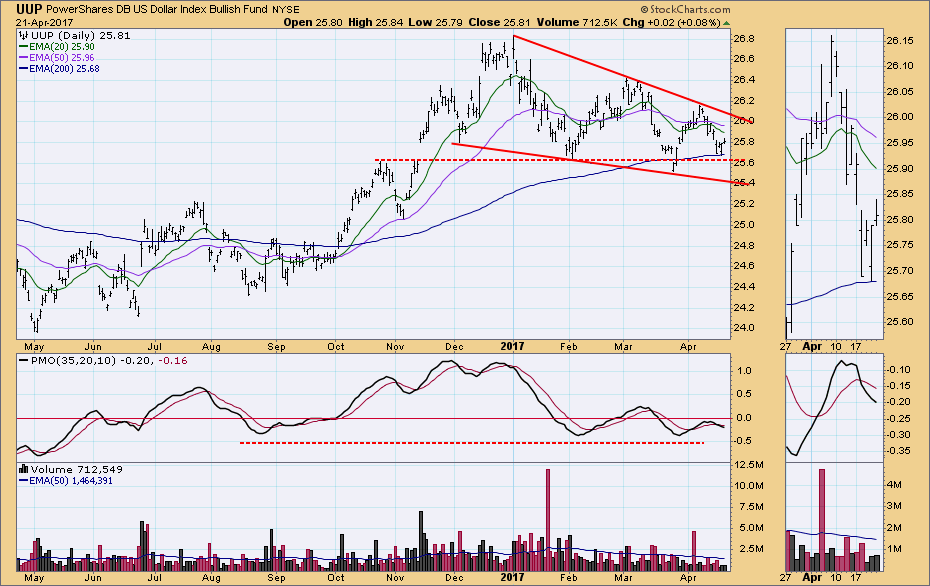The width and height of the screenshot is (930, 586).
Task: Click the 10.0M volume axis label
Action: (749, 486)
